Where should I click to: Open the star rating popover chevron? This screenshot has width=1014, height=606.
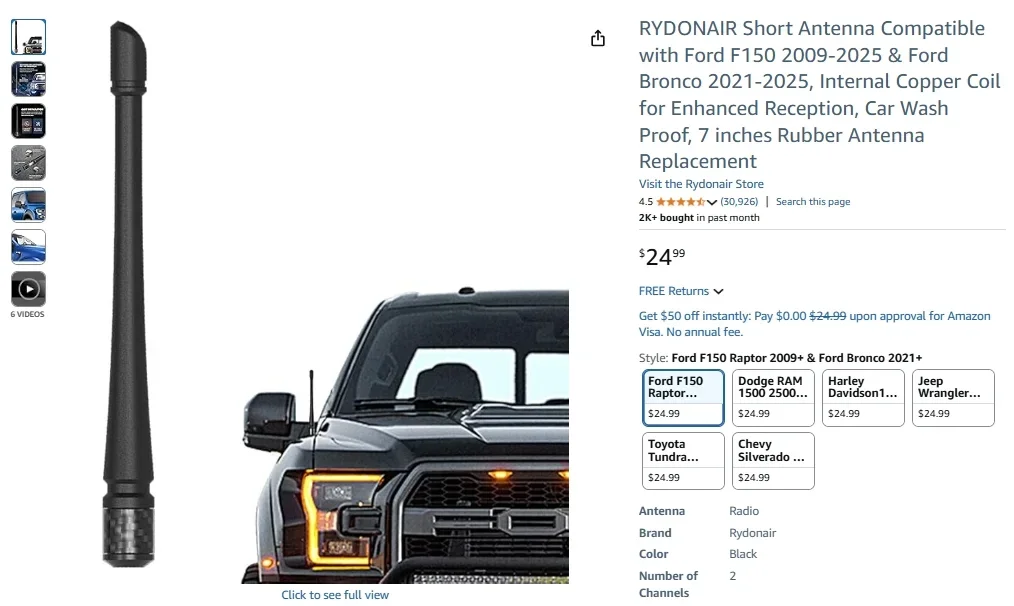(712, 202)
